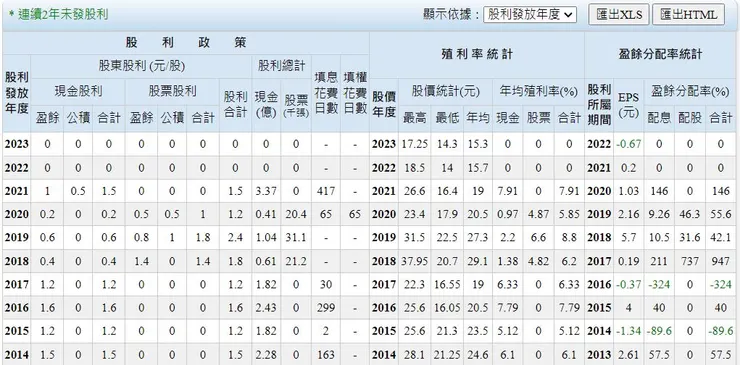Click the EPS (元) header
This screenshot has width=740, height=365.
click(x=629, y=105)
